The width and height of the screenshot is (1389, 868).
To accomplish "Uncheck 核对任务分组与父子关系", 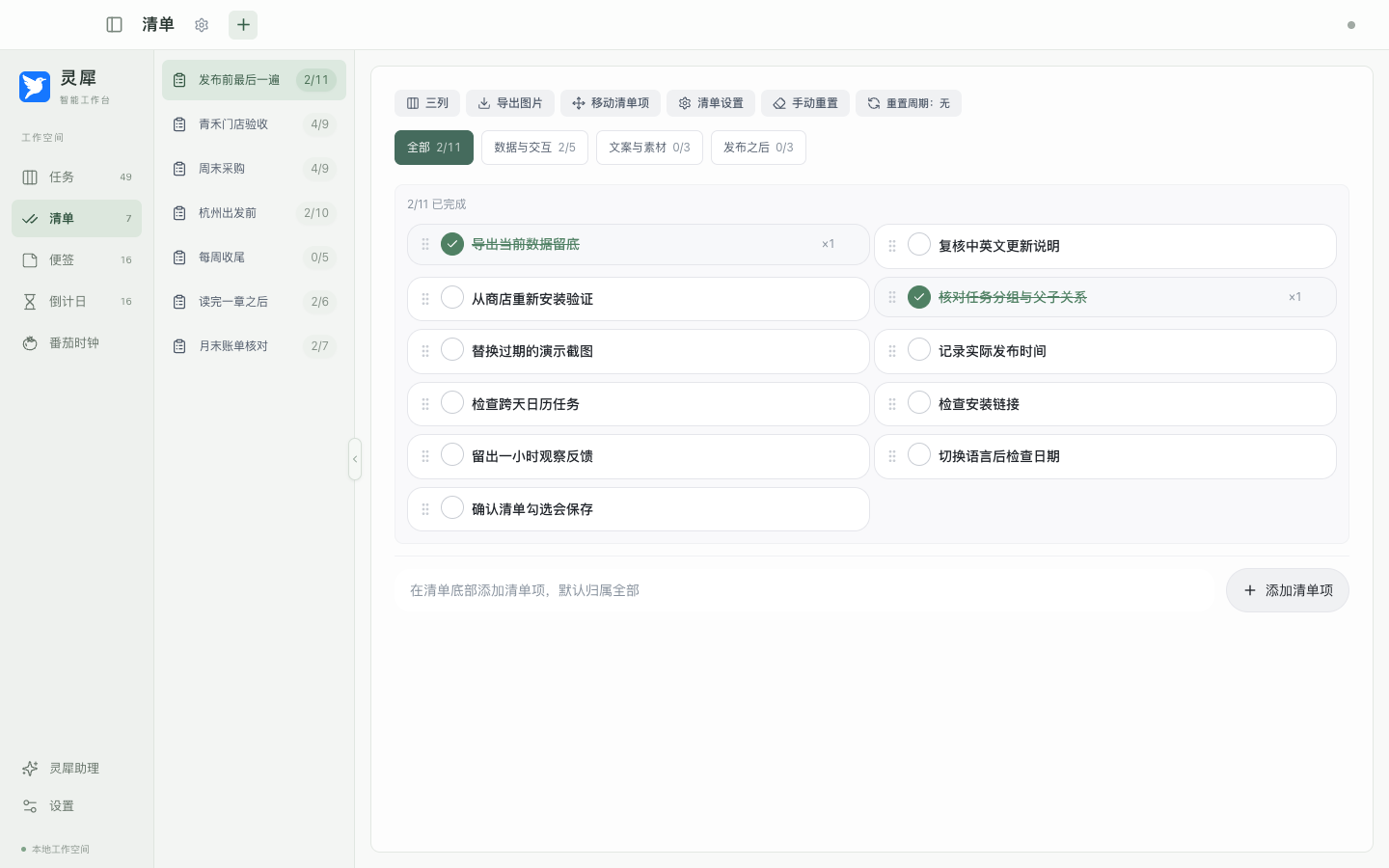I will pos(919,297).
